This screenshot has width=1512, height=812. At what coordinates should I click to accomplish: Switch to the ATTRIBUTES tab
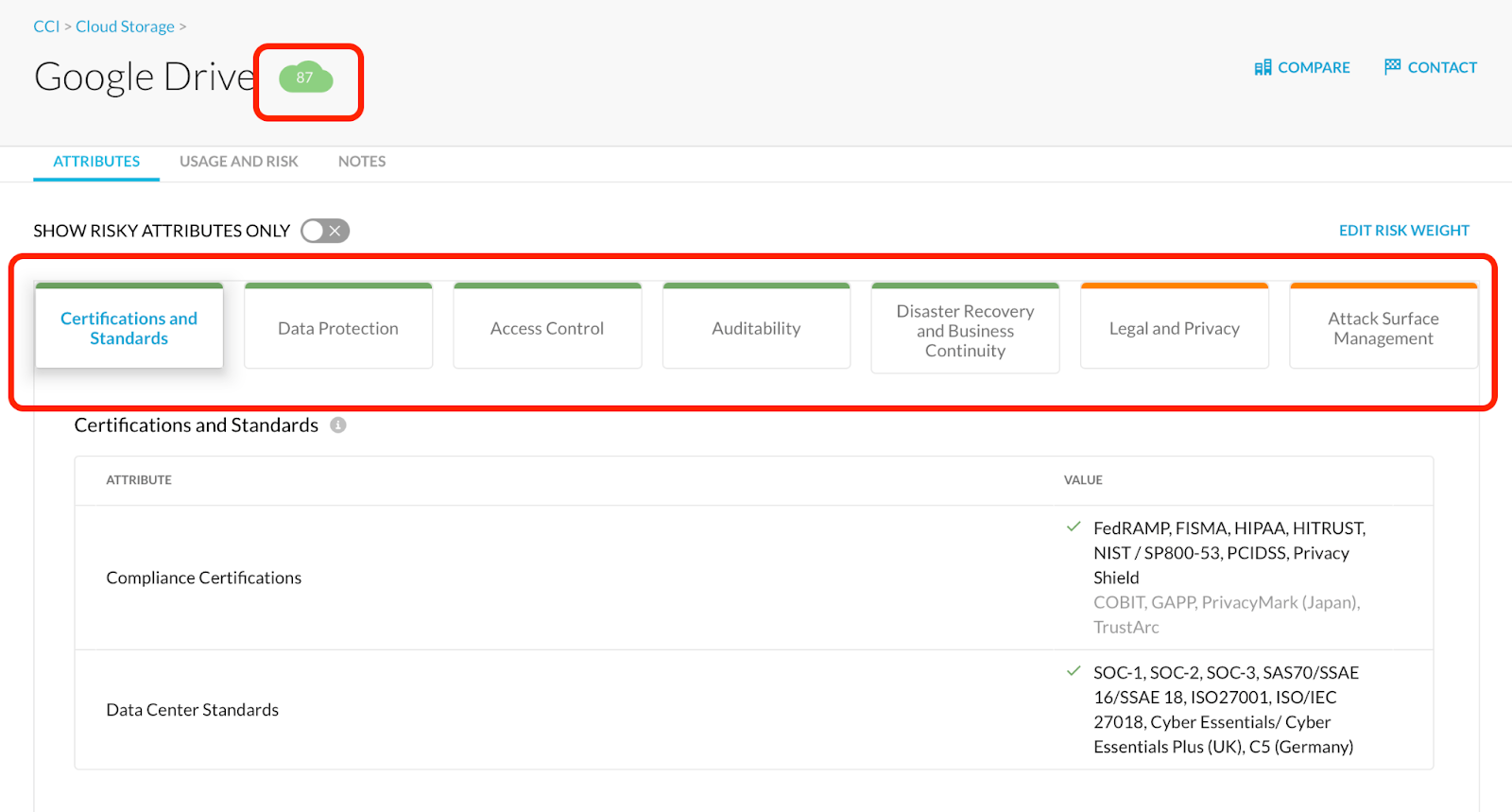coord(96,162)
